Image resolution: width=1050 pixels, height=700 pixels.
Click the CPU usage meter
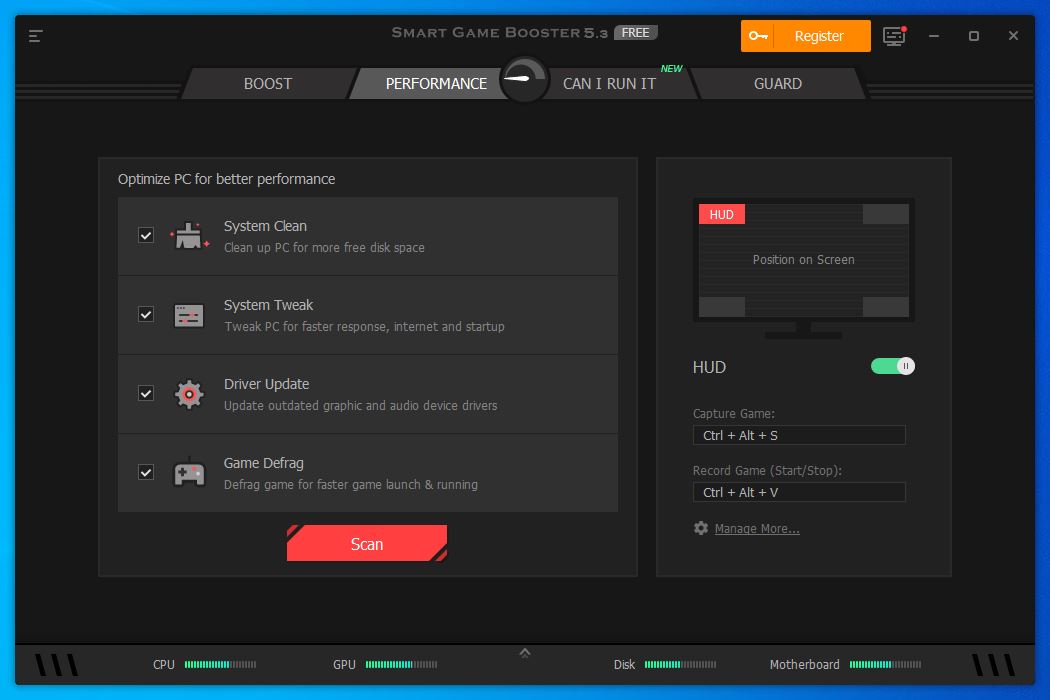click(220, 664)
